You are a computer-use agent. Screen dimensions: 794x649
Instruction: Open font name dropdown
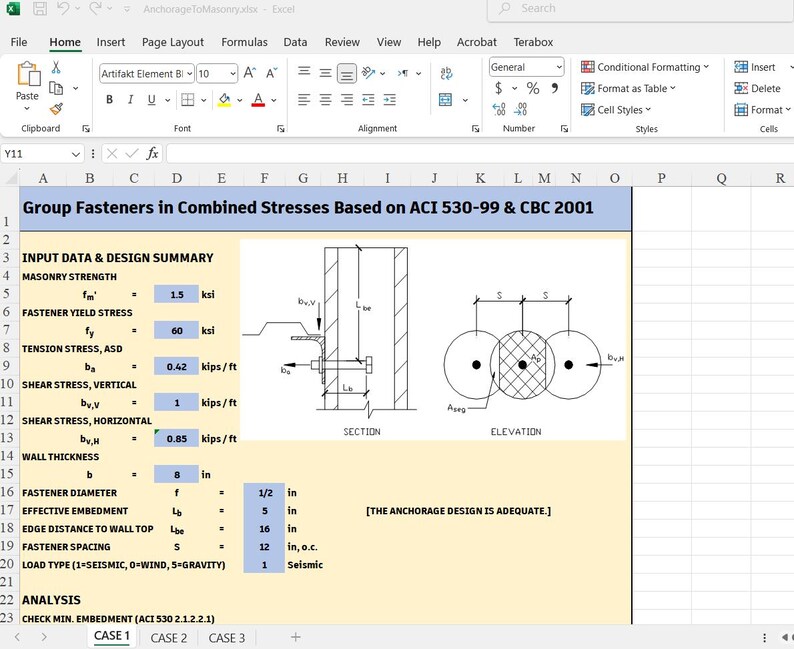pyautogui.click(x=189, y=74)
